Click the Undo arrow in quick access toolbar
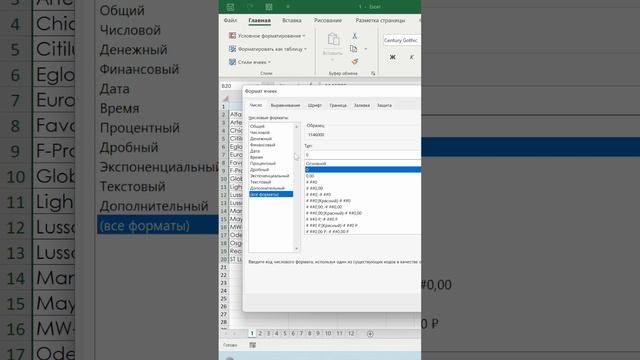 point(250,7)
